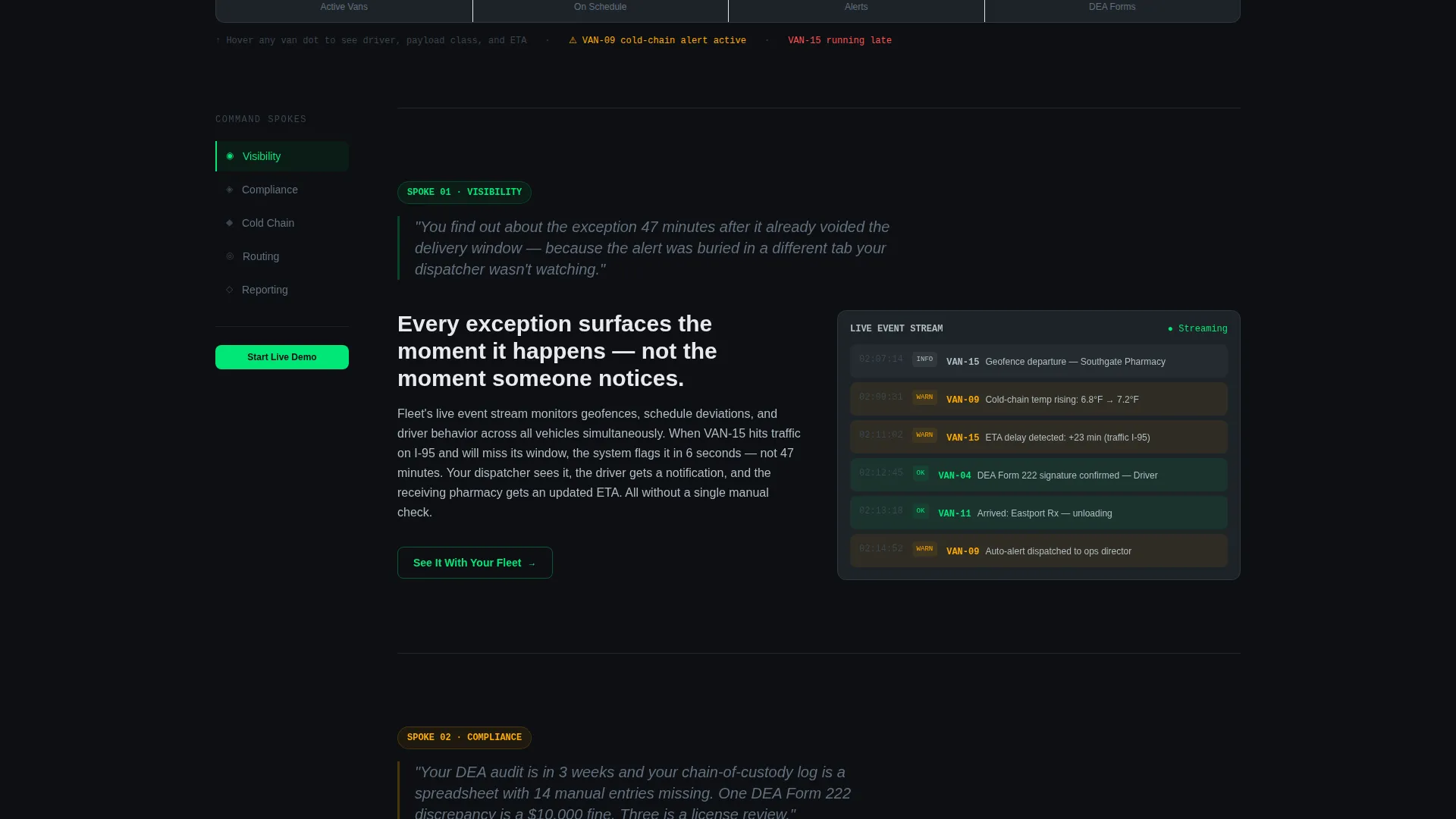
Task: Click the WARN badge on VAN-09 cold-chain event
Action: [924, 397]
